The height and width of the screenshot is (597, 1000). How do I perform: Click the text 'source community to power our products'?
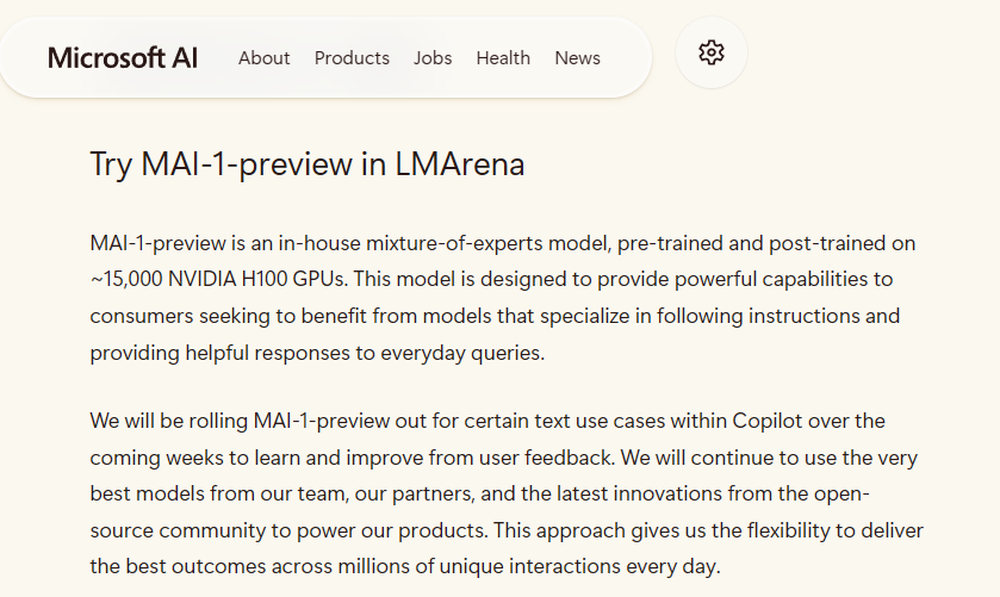(288, 531)
